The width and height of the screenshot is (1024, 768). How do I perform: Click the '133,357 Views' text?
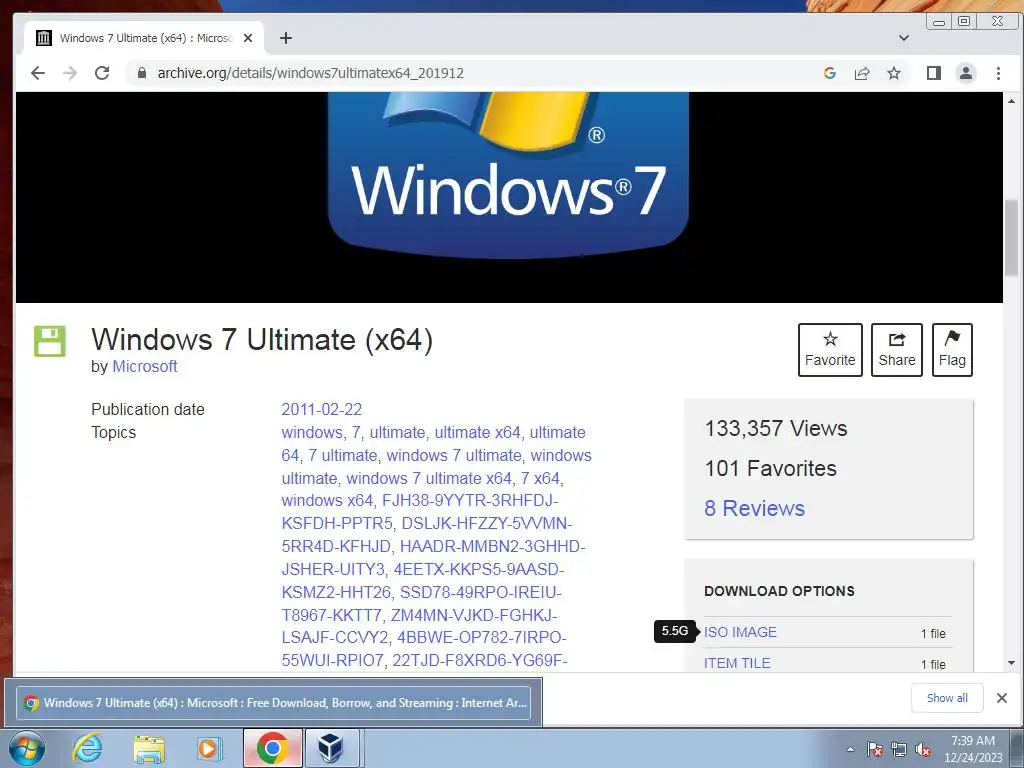pos(776,428)
